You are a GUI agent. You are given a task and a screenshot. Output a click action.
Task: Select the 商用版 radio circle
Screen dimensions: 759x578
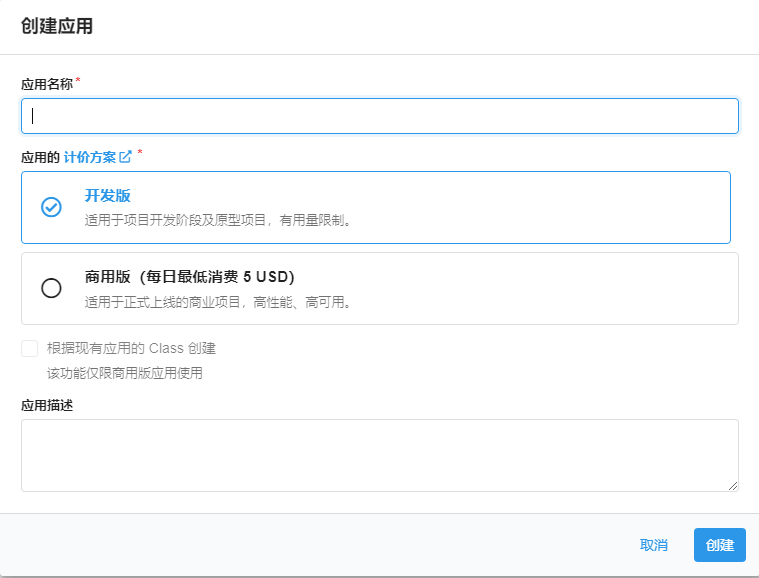(51, 288)
